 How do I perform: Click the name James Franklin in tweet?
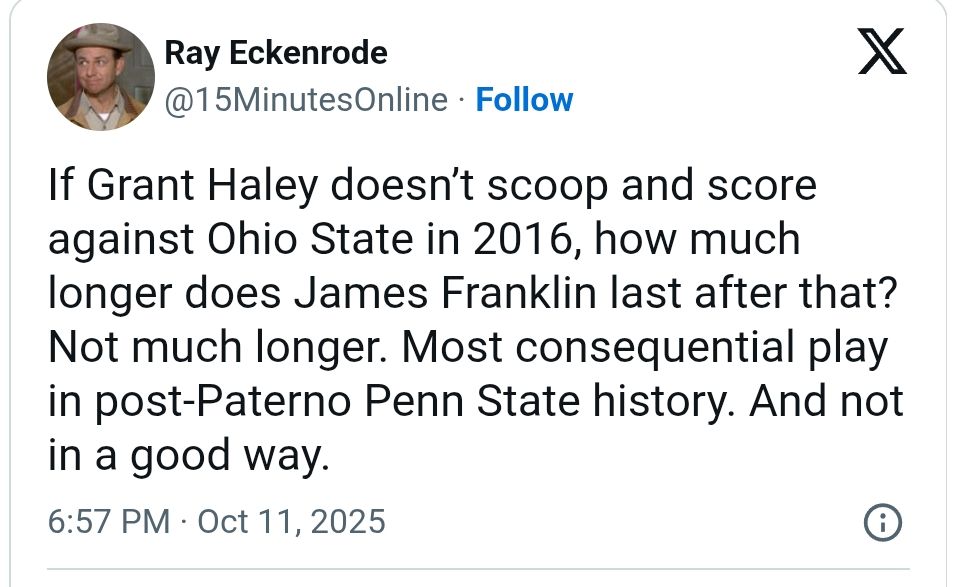pyautogui.click(x=445, y=293)
